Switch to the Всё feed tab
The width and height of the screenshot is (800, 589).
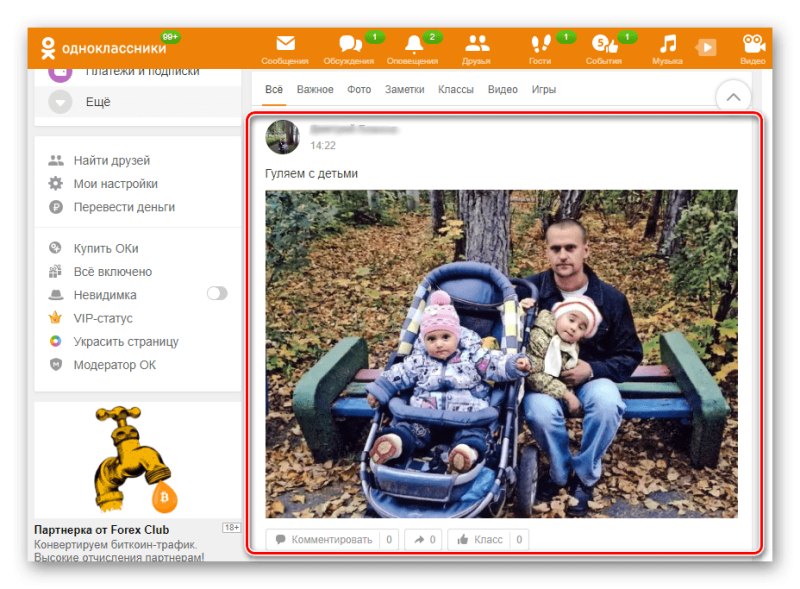[x=274, y=89]
